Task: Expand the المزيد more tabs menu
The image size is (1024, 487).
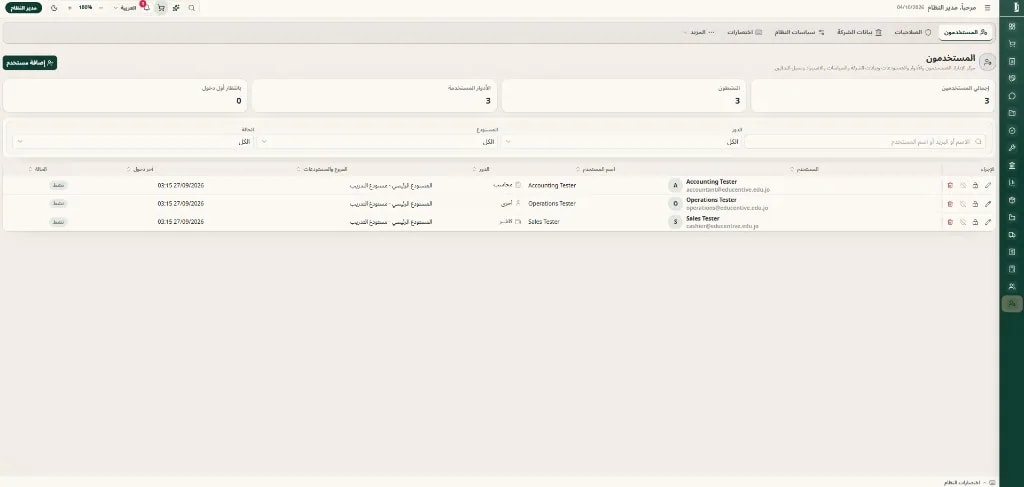Action: pyautogui.click(x=699, y=32)
